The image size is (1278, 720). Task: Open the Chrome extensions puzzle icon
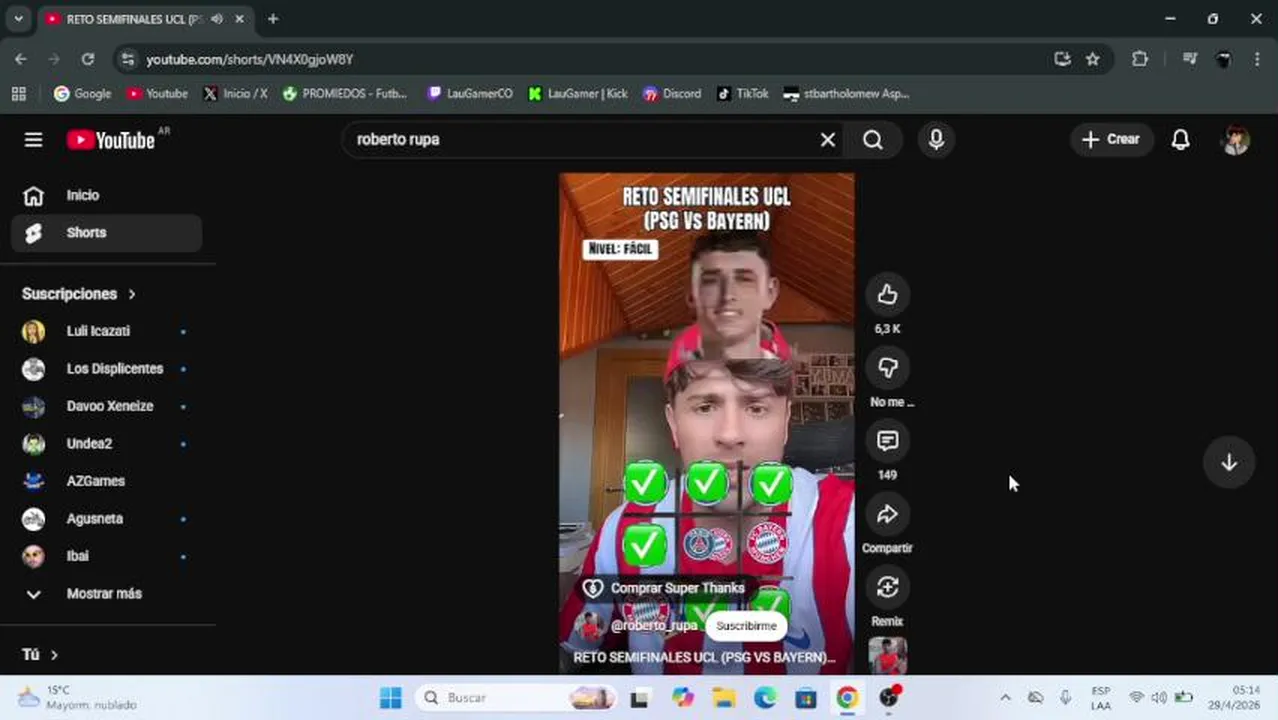(1140, 59)
